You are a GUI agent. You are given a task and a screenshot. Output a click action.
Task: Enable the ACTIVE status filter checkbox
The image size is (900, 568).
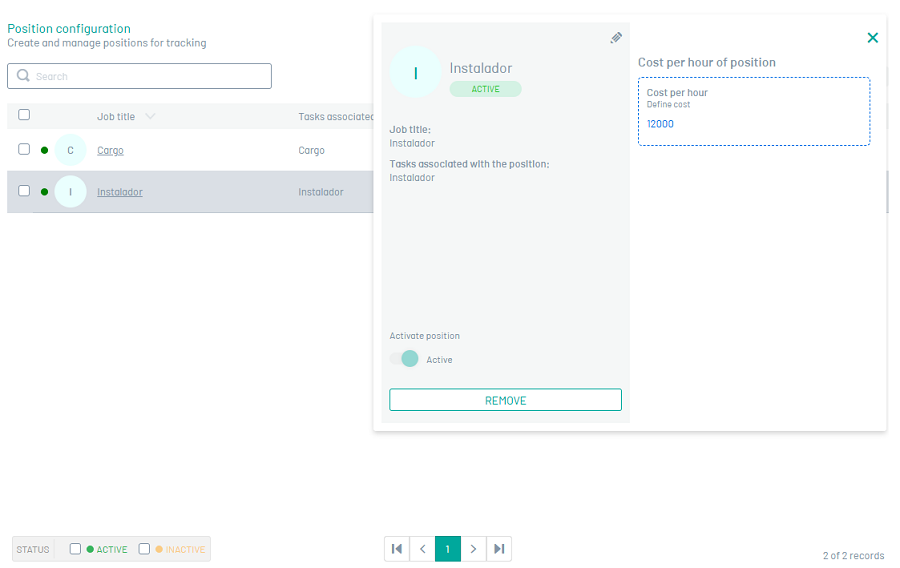tap(75, 549)
